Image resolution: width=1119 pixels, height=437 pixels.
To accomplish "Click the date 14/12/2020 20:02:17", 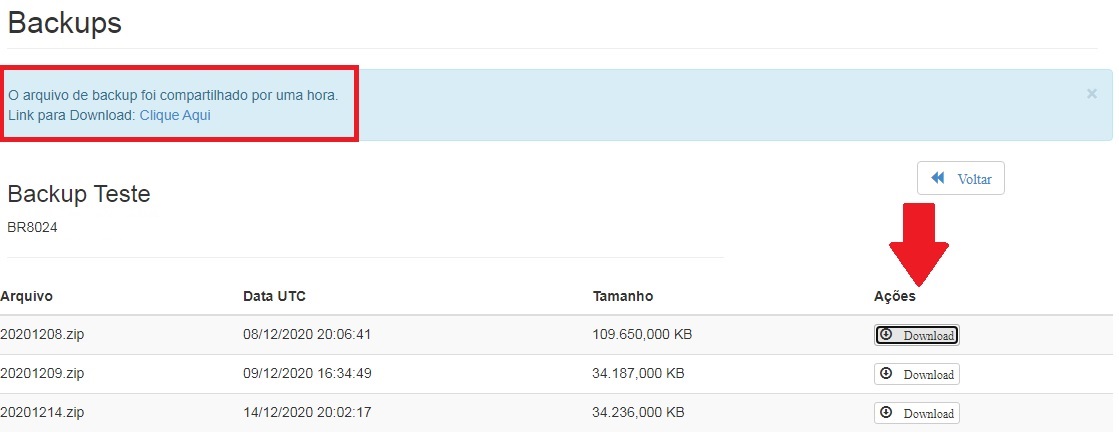I will pyautogui.click(x=307, y=412).
